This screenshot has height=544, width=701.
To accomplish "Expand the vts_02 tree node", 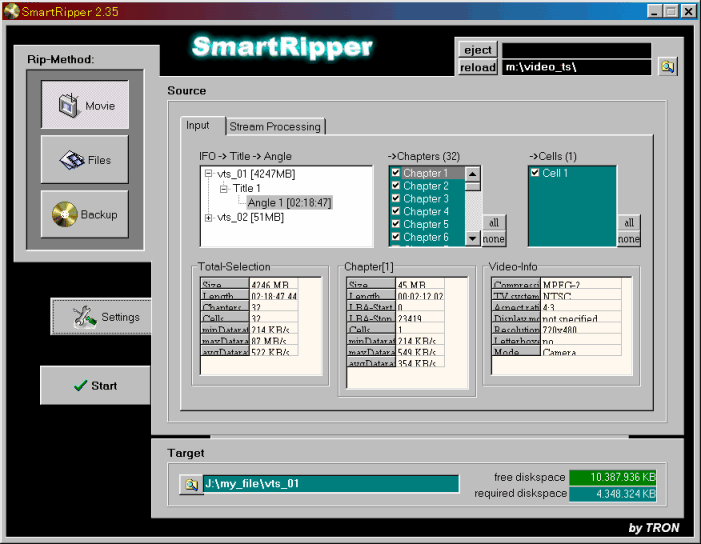I will (208, 217).
